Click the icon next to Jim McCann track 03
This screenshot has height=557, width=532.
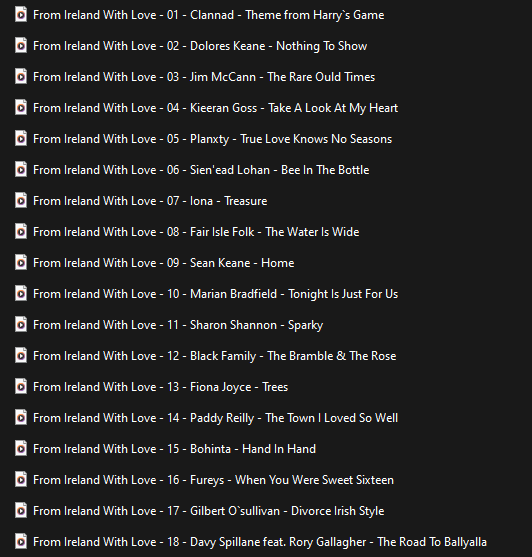[x=21, y=76]
